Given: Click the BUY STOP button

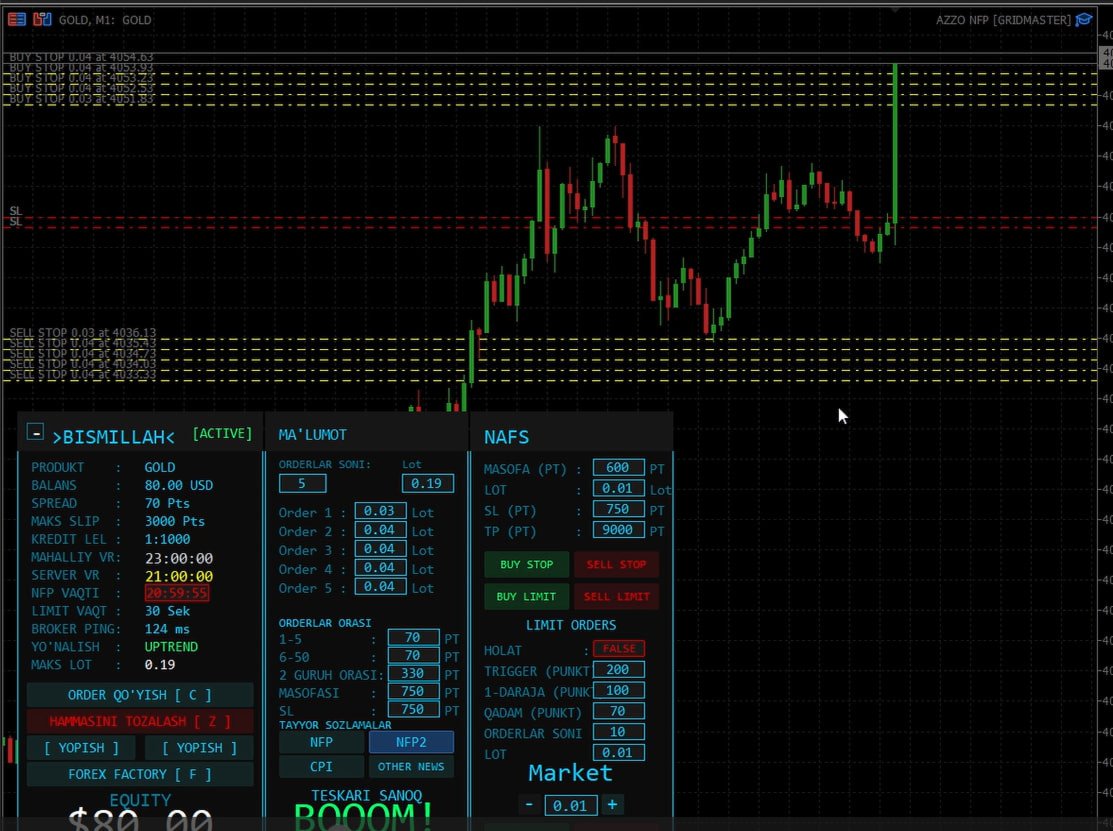Looking at the screenshot, I should 527,565.
